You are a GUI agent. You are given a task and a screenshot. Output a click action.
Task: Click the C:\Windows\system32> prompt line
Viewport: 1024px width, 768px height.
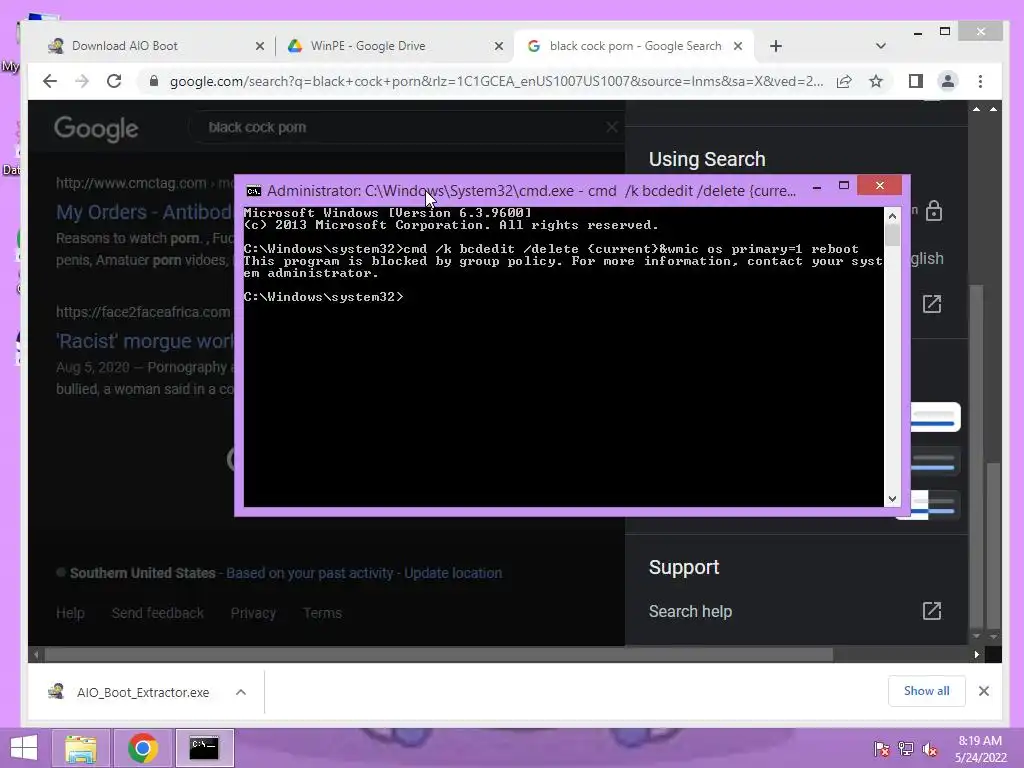click(323, 296)
